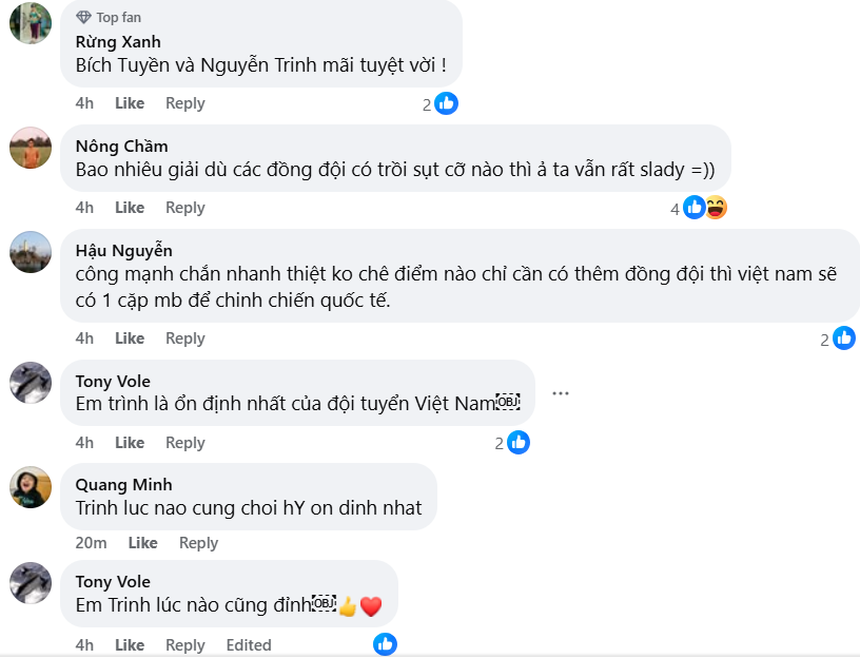This screenshot has height=658, width=860.
Task: Click Tony Vole's name
Action: click(112, 381)
